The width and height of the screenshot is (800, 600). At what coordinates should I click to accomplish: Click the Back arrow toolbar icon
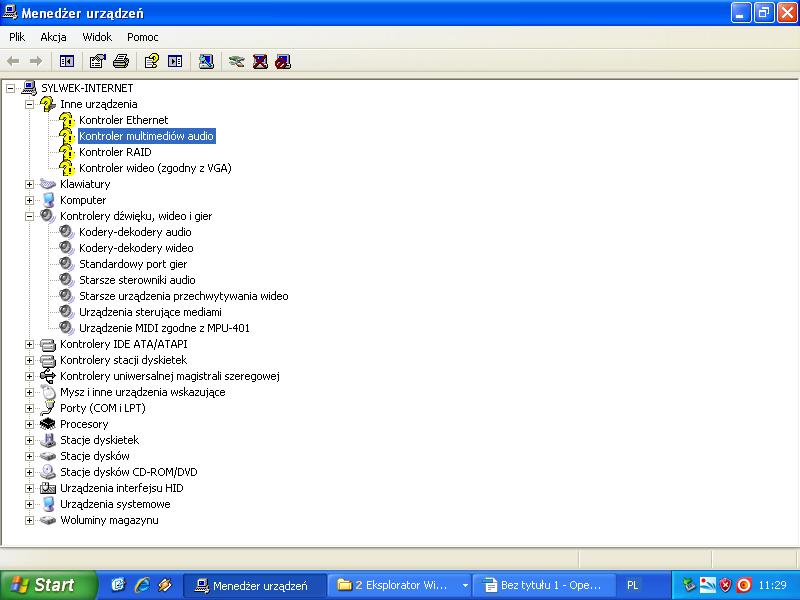click(13, 62)
